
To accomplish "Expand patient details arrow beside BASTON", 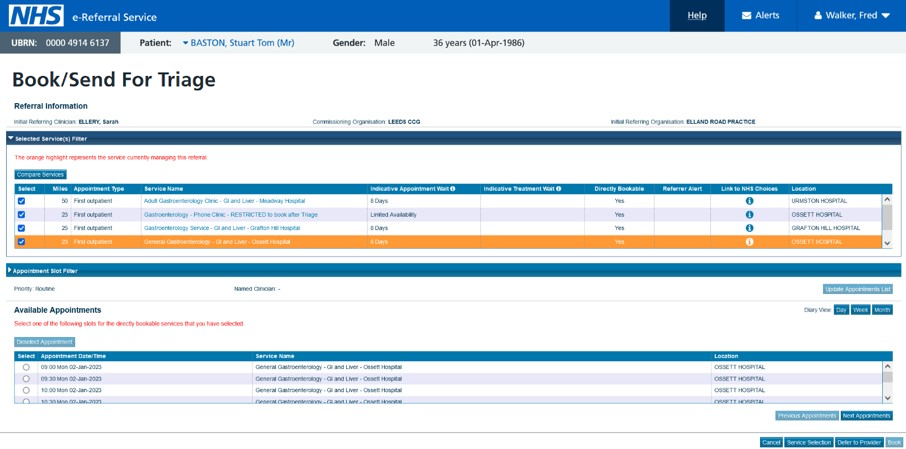I will [x=185, y=43].
